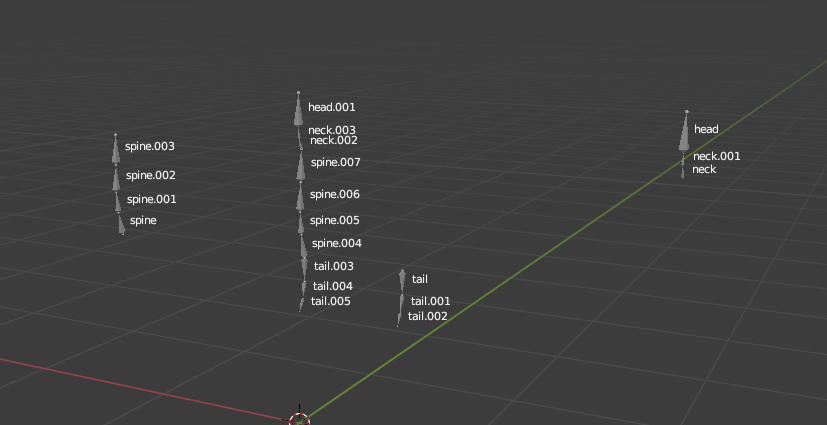Click the bone labeled tail
The image size is (827, 425).
click(x=402, y=282)
